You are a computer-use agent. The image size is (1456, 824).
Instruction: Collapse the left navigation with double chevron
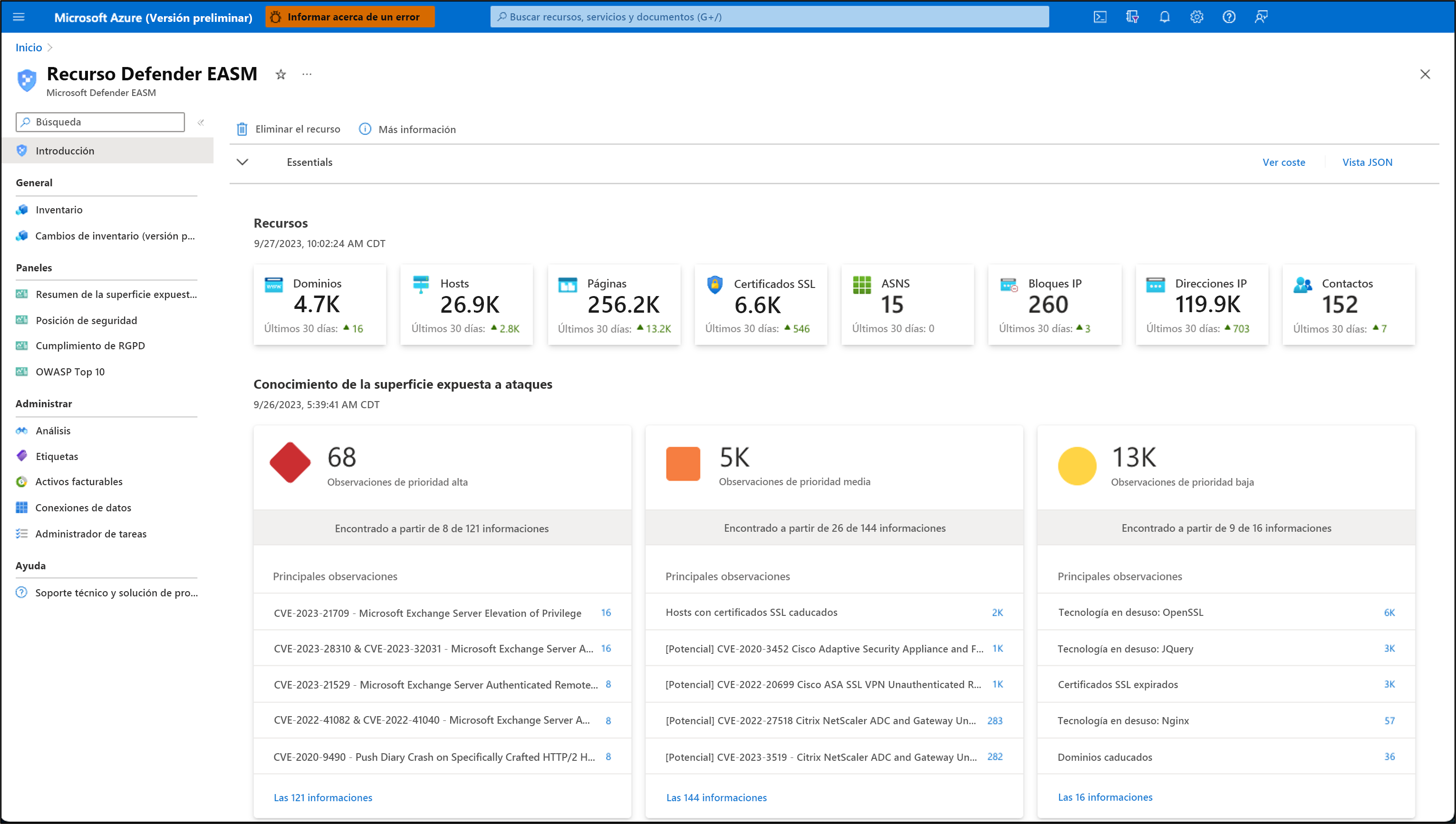point(201,122)
